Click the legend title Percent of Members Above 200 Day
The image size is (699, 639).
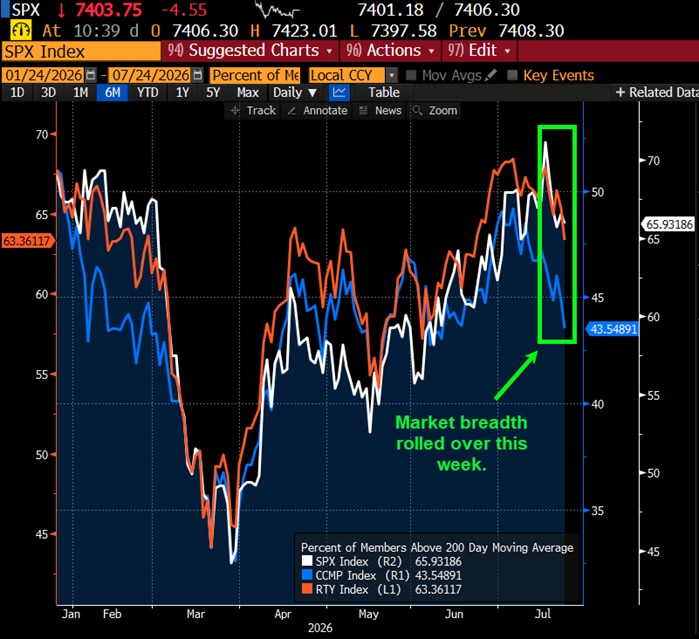[x=437, y=547]
